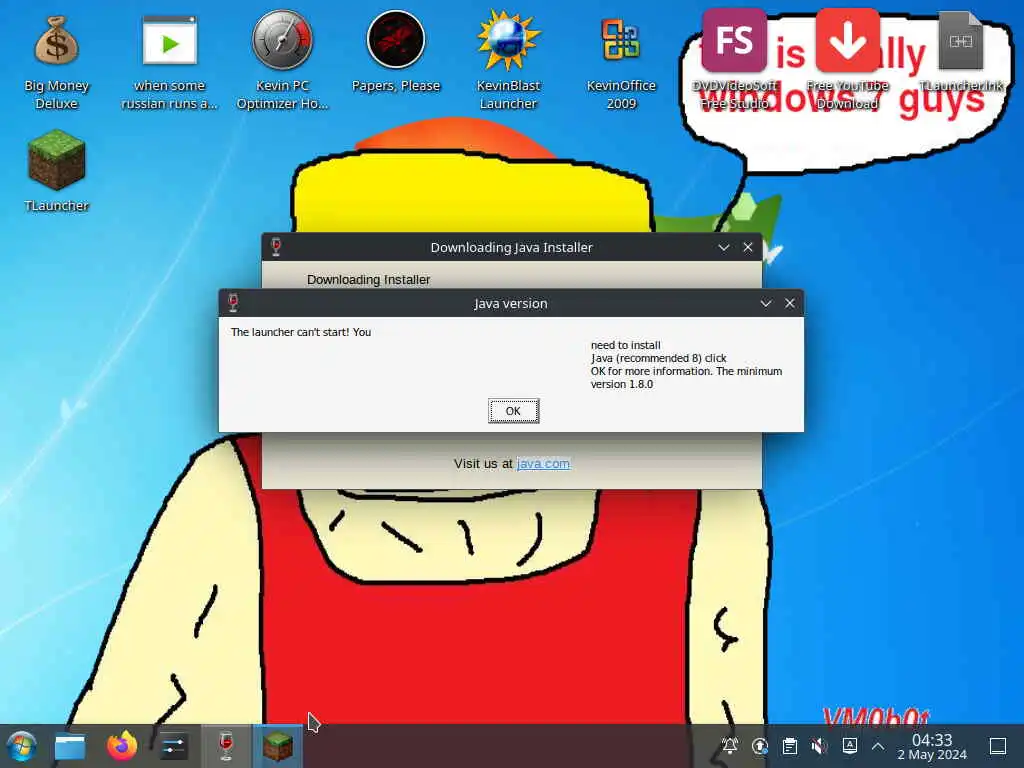Launch Kevin PC Optimizer desktop icon
1024x768 pixels.
pos(282,60)
